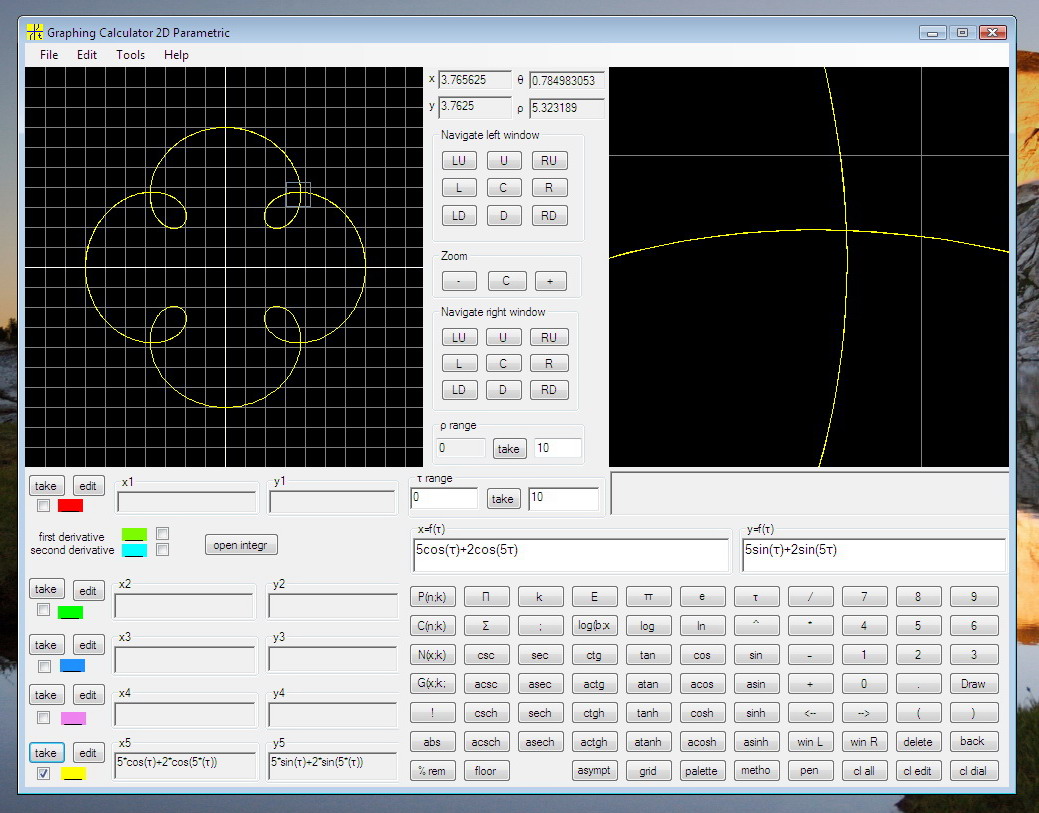Click the take button for x5
The height and width of the screenshot is (813, 1039).
pos(46,753)
